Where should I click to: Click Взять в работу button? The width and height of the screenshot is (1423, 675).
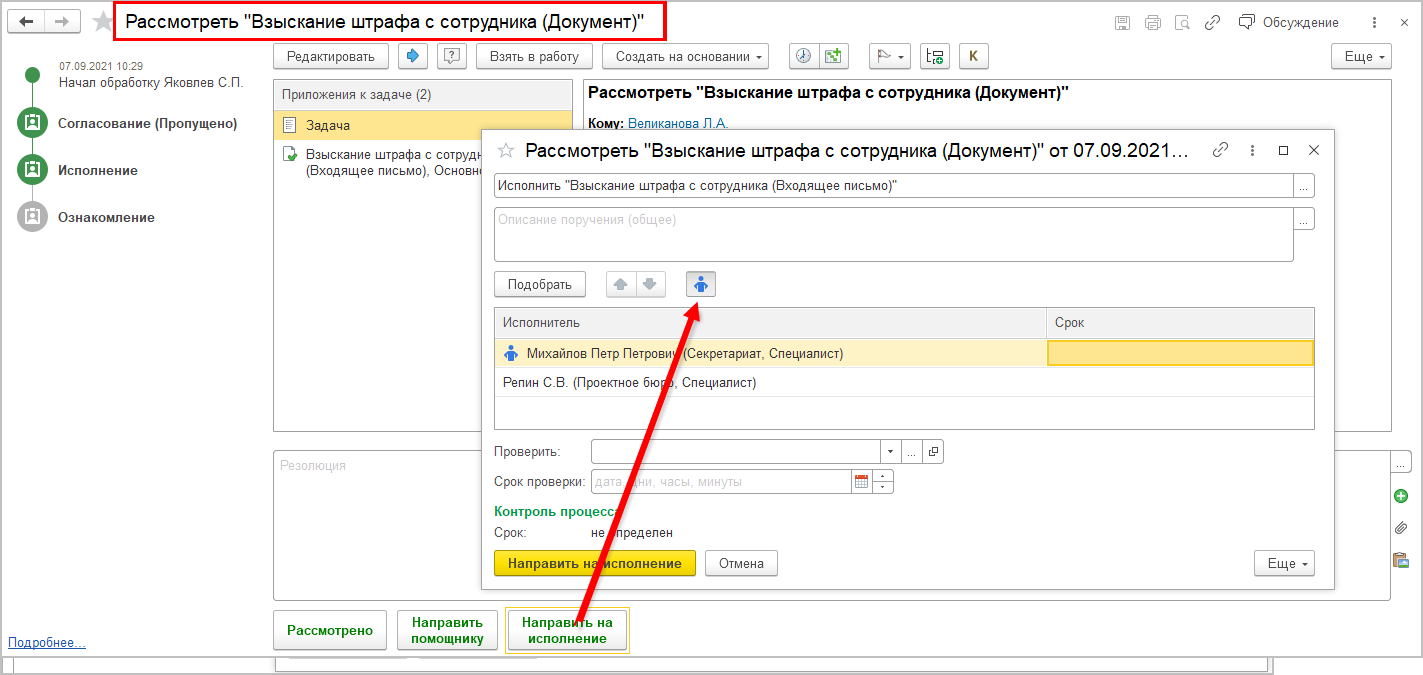[x=534, y=57]
